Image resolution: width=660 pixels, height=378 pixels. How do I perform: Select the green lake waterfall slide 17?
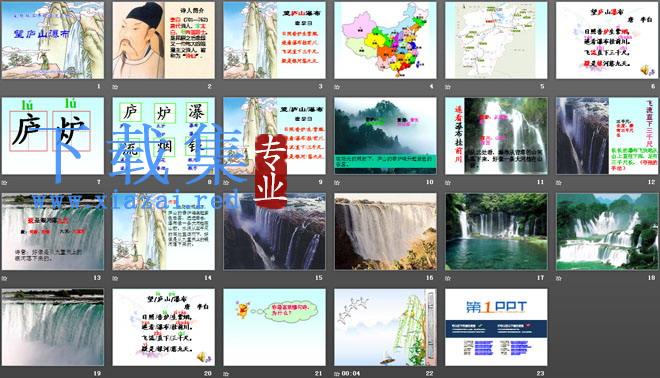coord(496,232)
